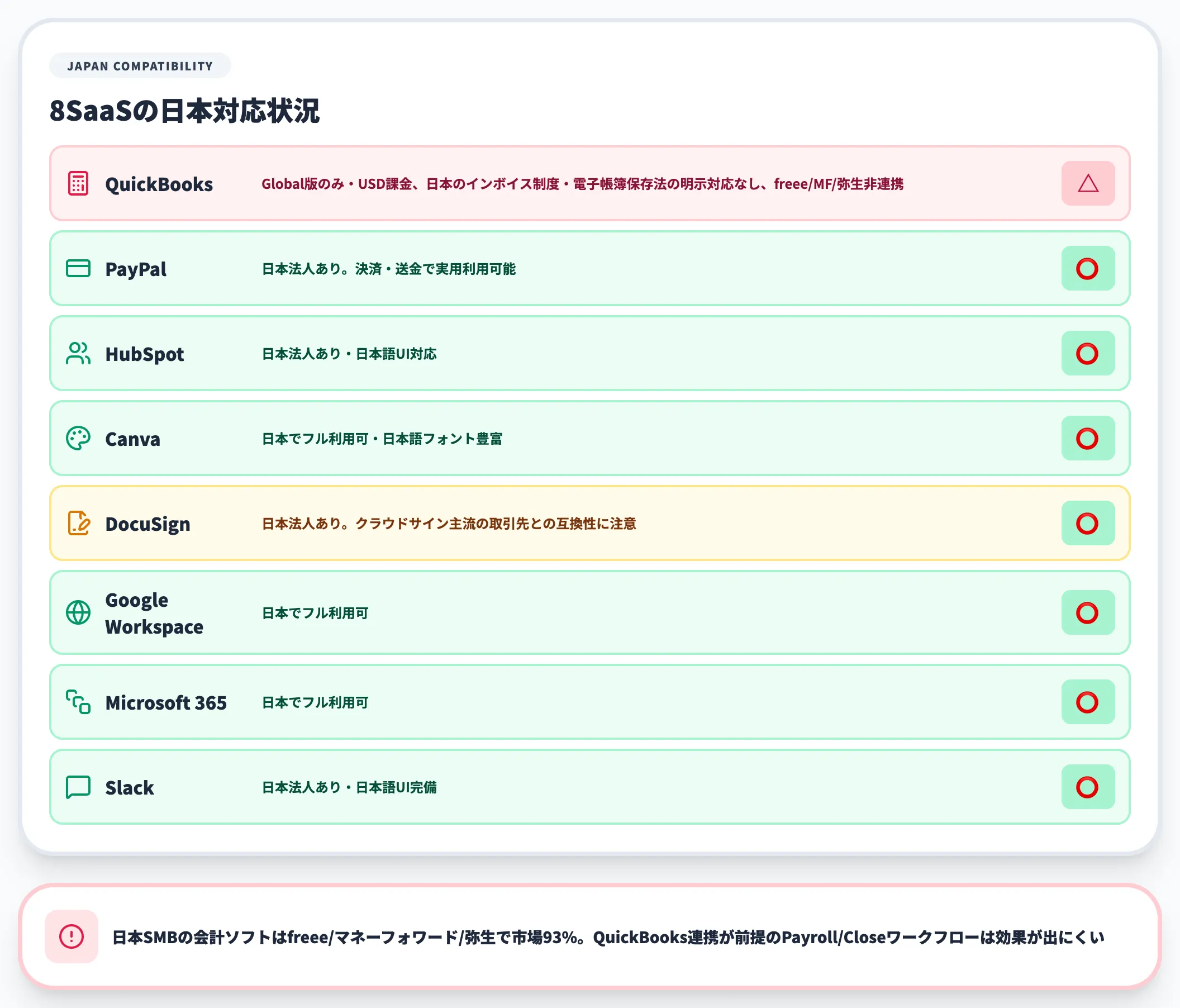Viewport: 1180px width, 1008px height.
Task: Click the QuickBooks service name
Action: (159, 184)
